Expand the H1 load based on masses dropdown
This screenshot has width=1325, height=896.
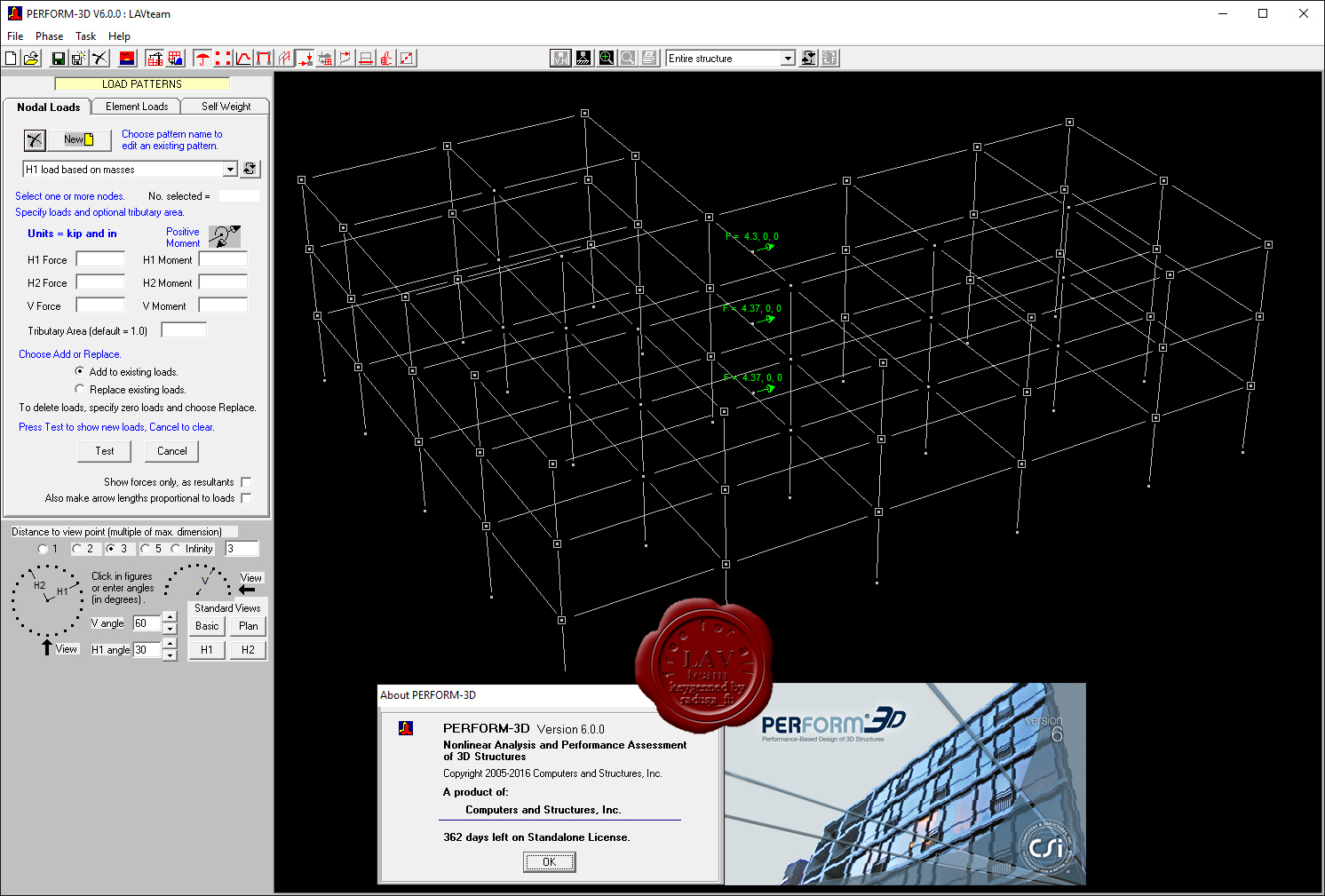pyautogui.click(x=230, y=169)
